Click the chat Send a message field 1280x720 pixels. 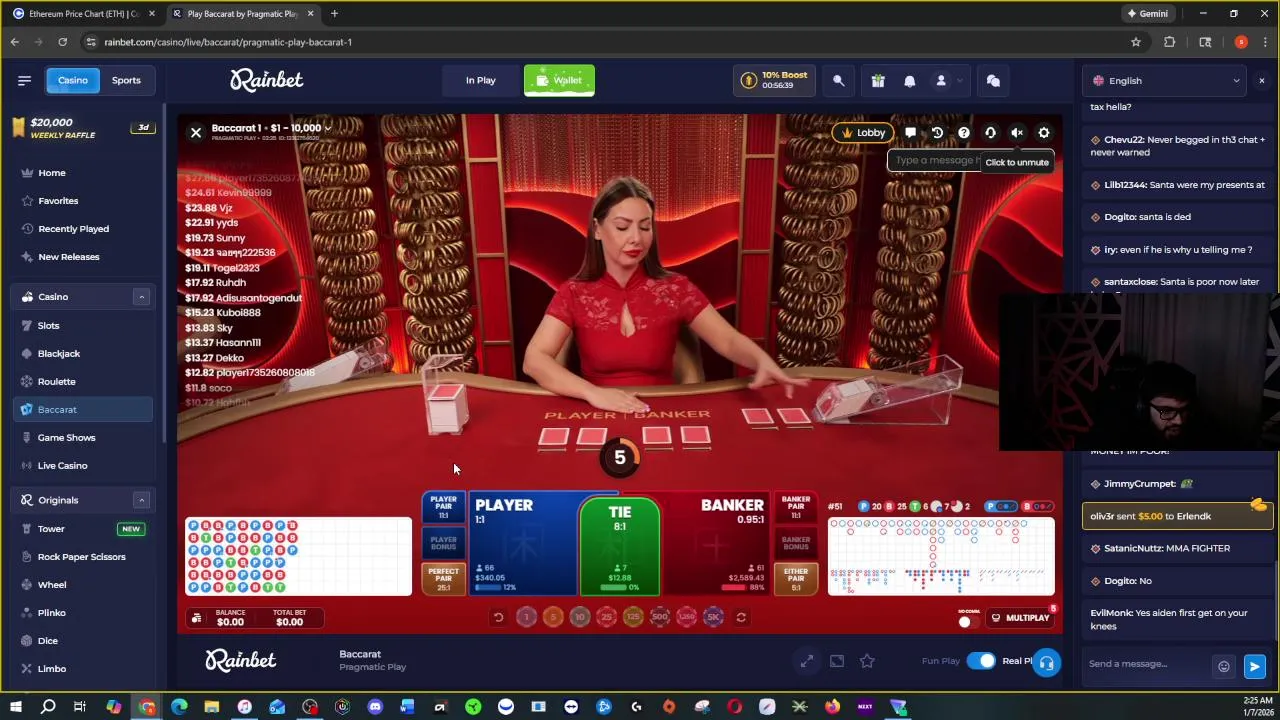(1147, 664)
